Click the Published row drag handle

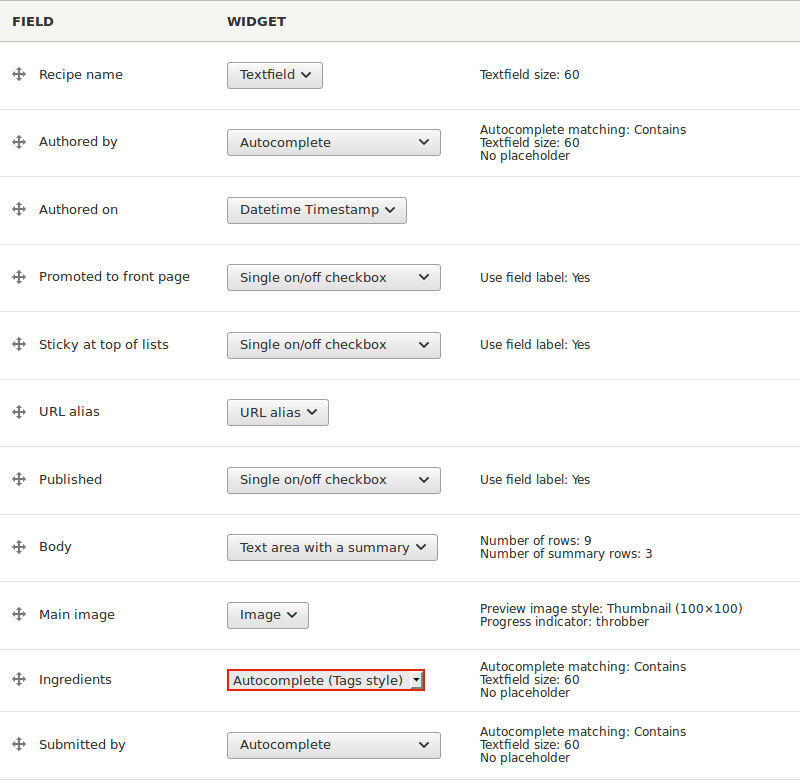[x=19, y=480]
